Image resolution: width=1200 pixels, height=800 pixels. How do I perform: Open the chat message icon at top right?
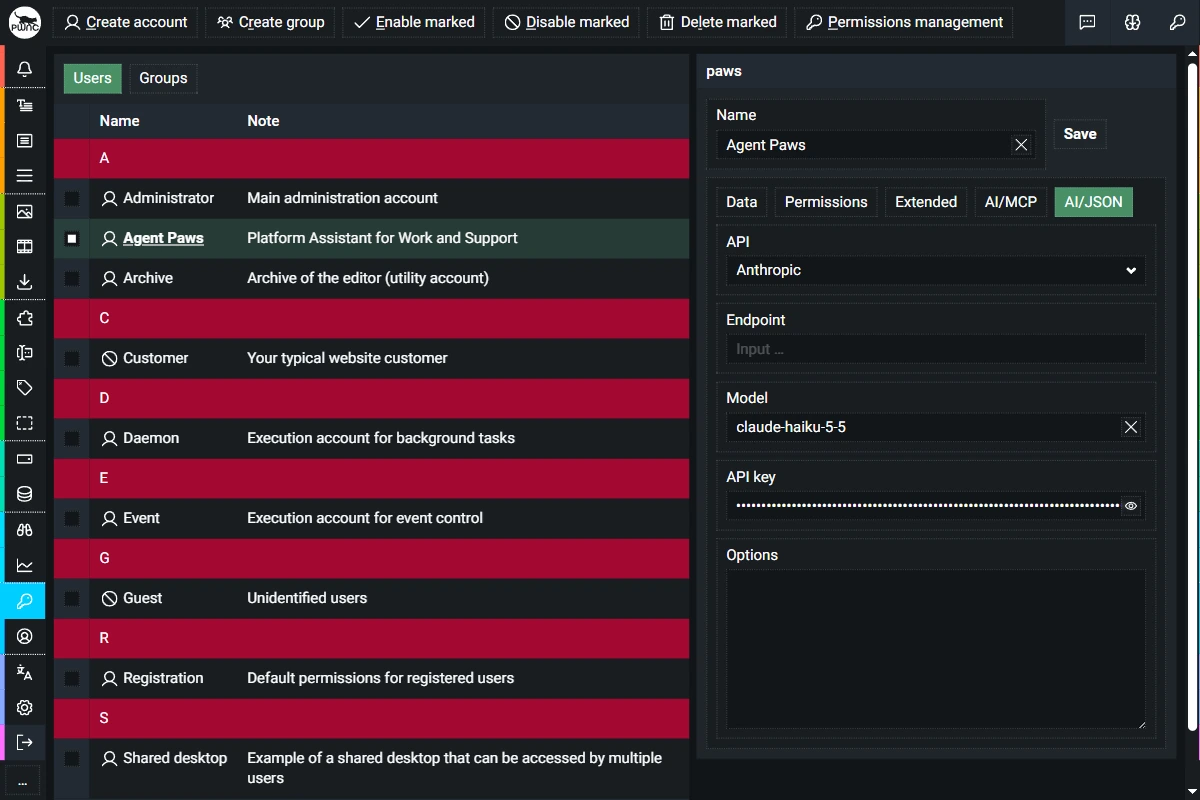click(1088, 22)
